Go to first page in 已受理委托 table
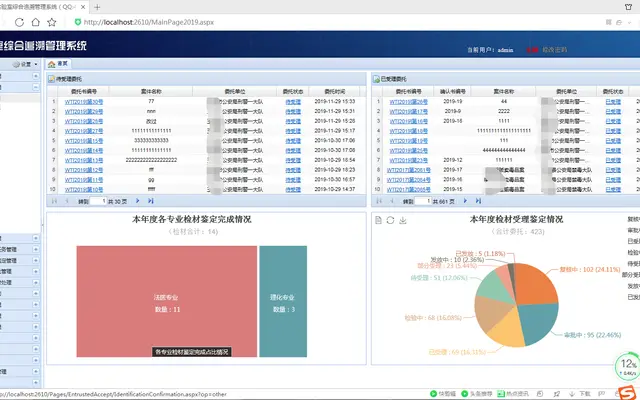 [x=379, y=201]
